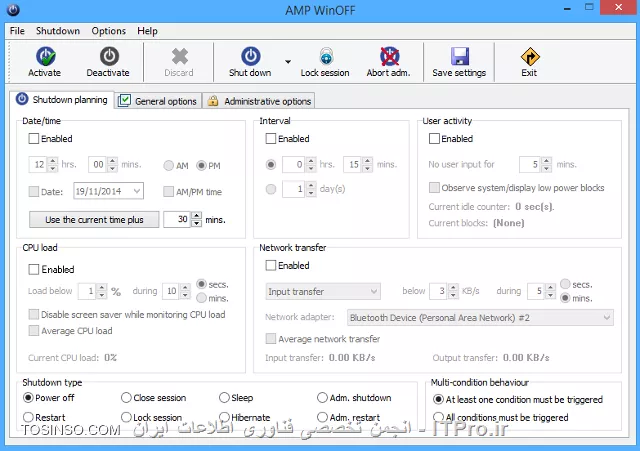Enable the CPU load condition checkbox
Viewport: 640px width, 451px height.
34,269
